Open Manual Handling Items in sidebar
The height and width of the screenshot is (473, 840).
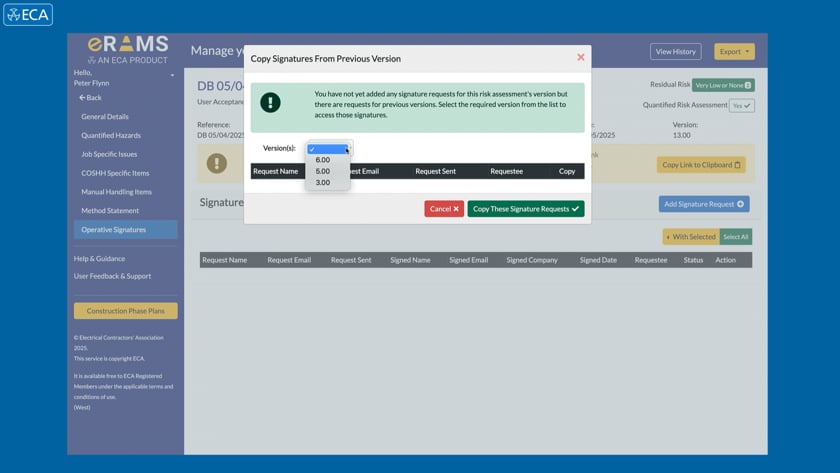116,192
